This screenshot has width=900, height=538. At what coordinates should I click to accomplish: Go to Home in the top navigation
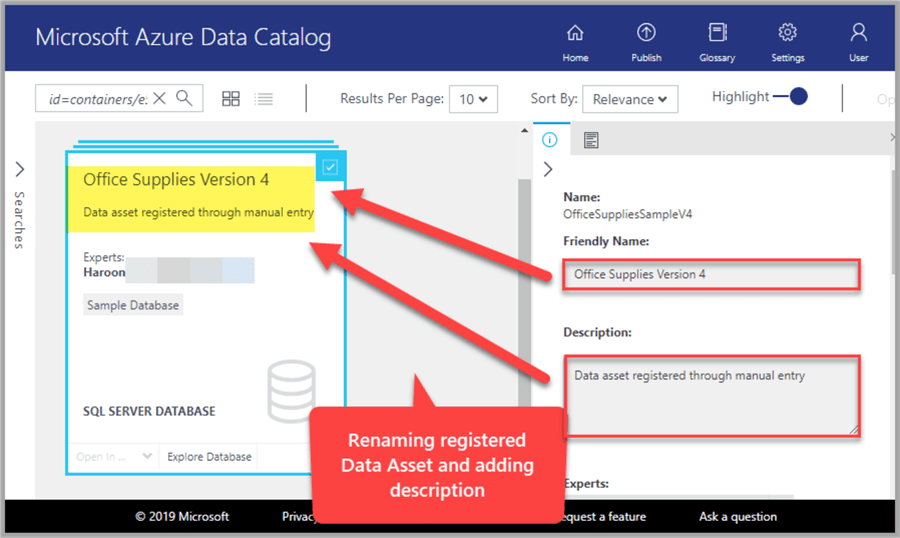[x=575, y=42]
